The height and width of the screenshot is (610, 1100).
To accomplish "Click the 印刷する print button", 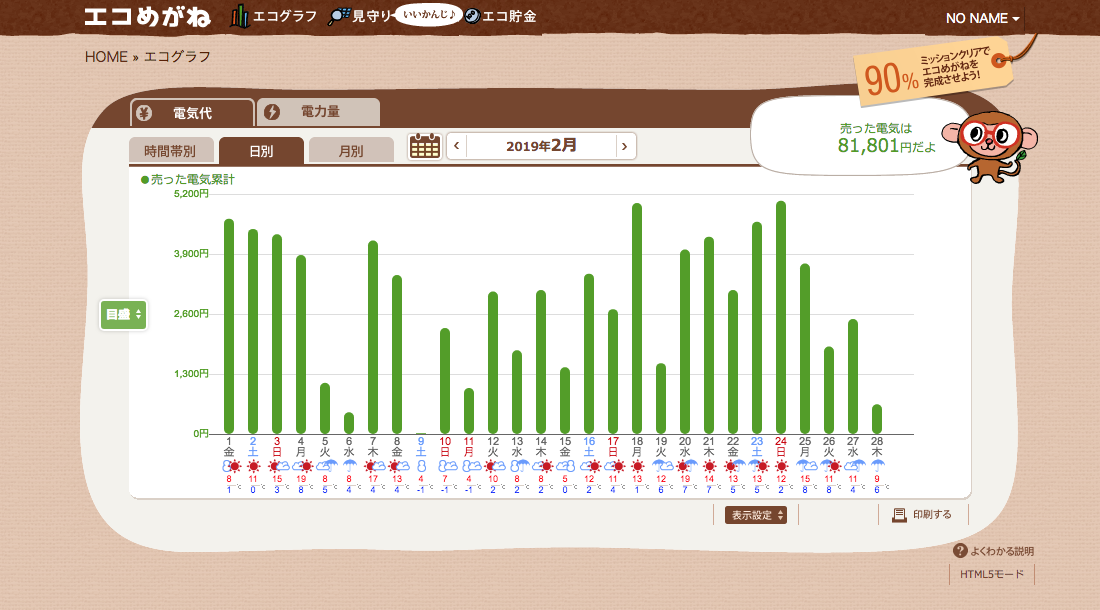I will 923,515.
